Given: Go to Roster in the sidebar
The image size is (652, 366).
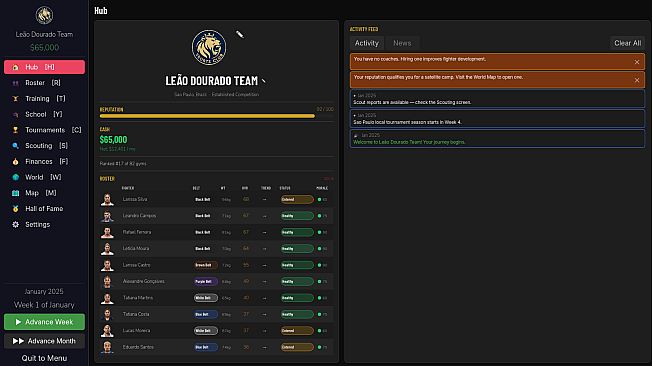Looking at the screenshot, I should click(x=44, y=83).
